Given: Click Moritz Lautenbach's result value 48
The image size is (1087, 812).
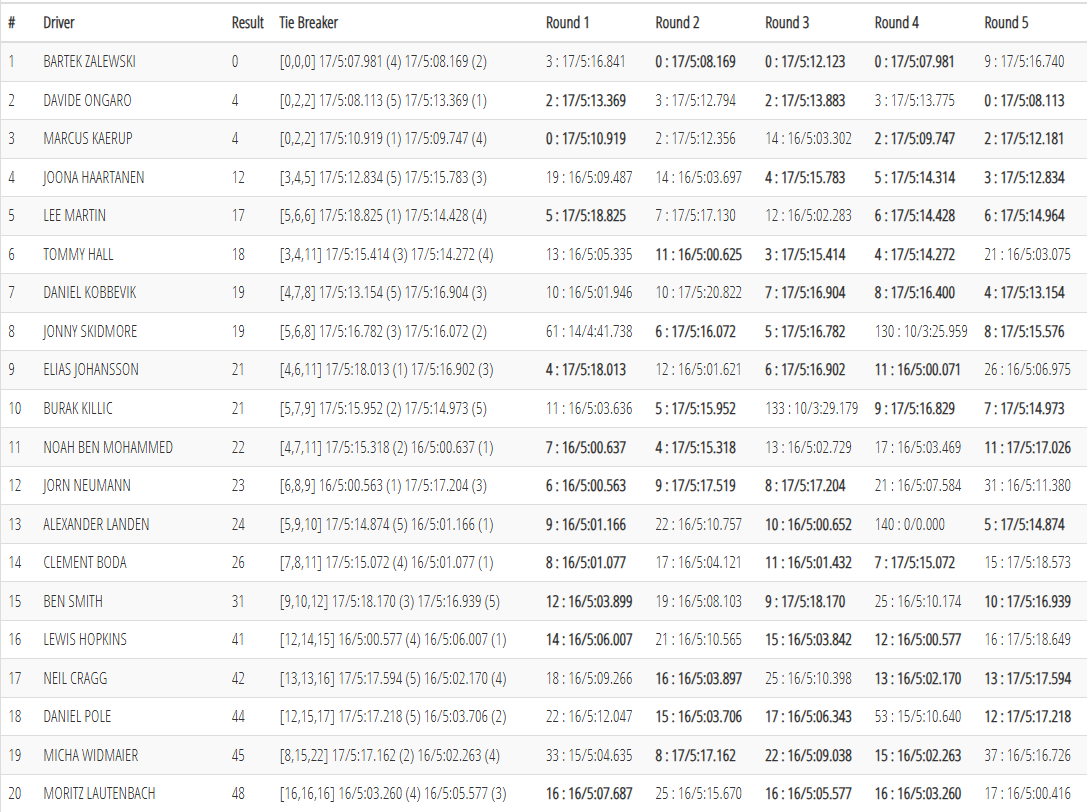Looking at the screenshot, I should click(238, 794).
